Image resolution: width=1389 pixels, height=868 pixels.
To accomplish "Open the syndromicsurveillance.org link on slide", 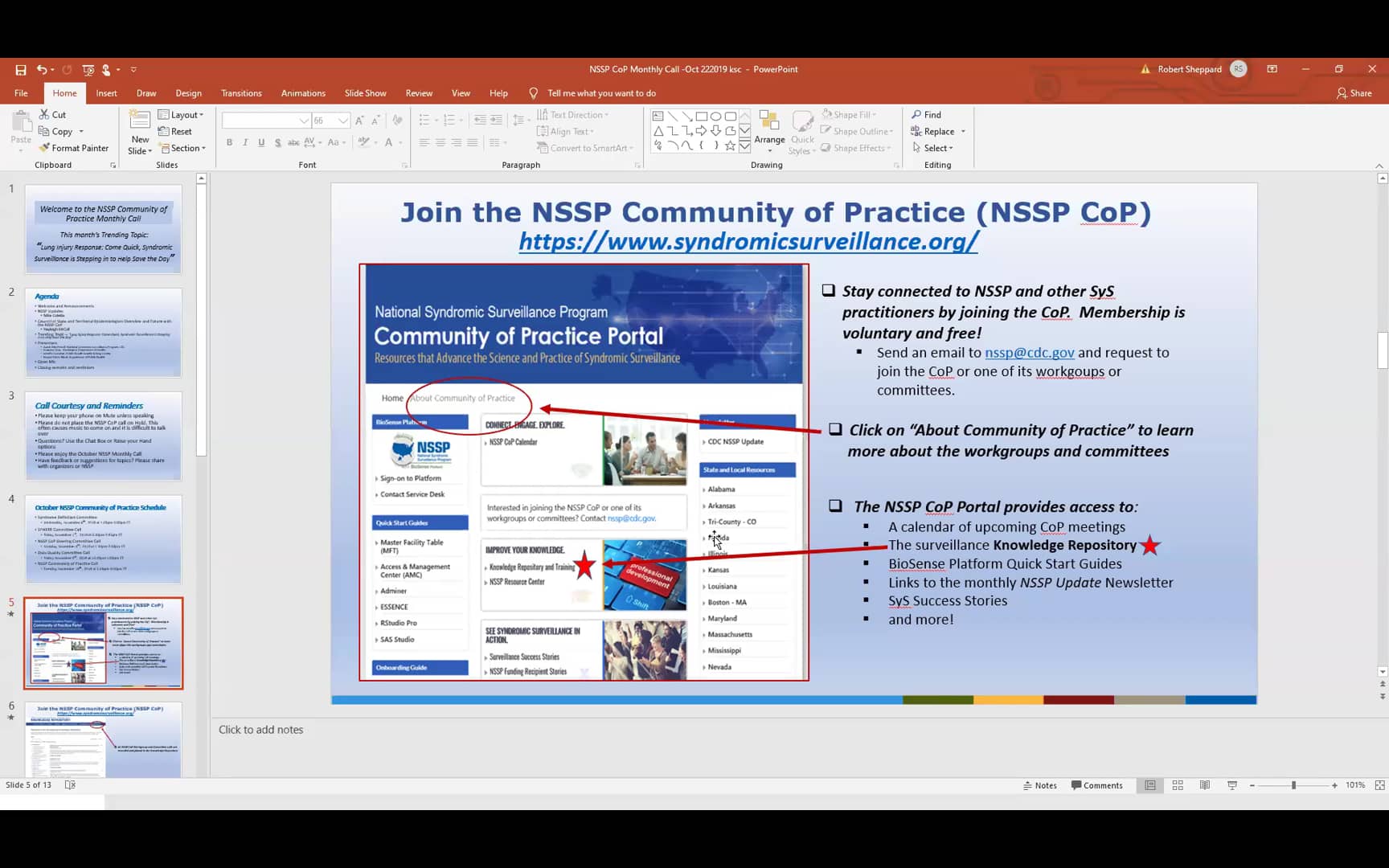I will tap(748, 241).
